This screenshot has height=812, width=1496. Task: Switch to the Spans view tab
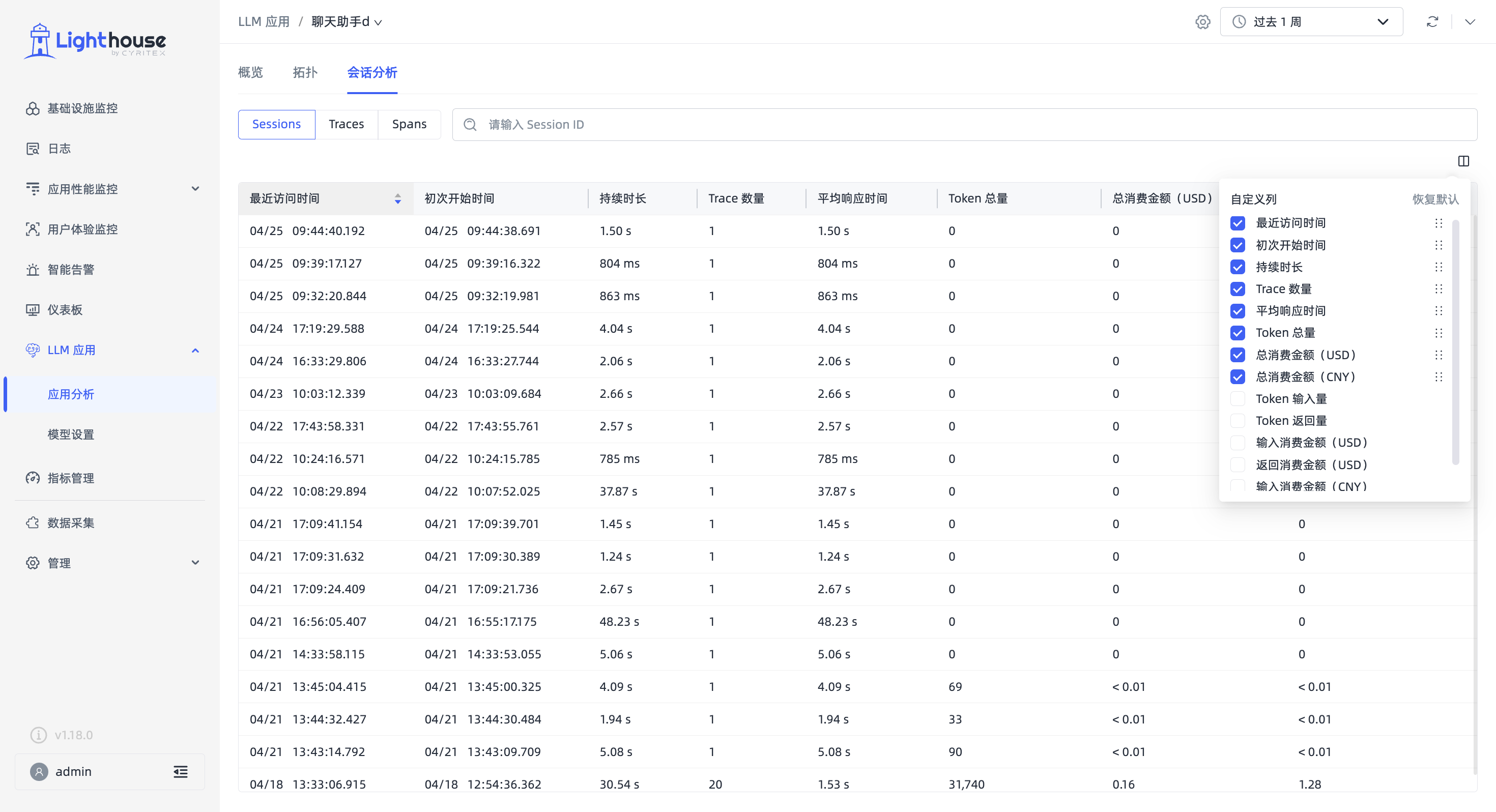point(410,124)
